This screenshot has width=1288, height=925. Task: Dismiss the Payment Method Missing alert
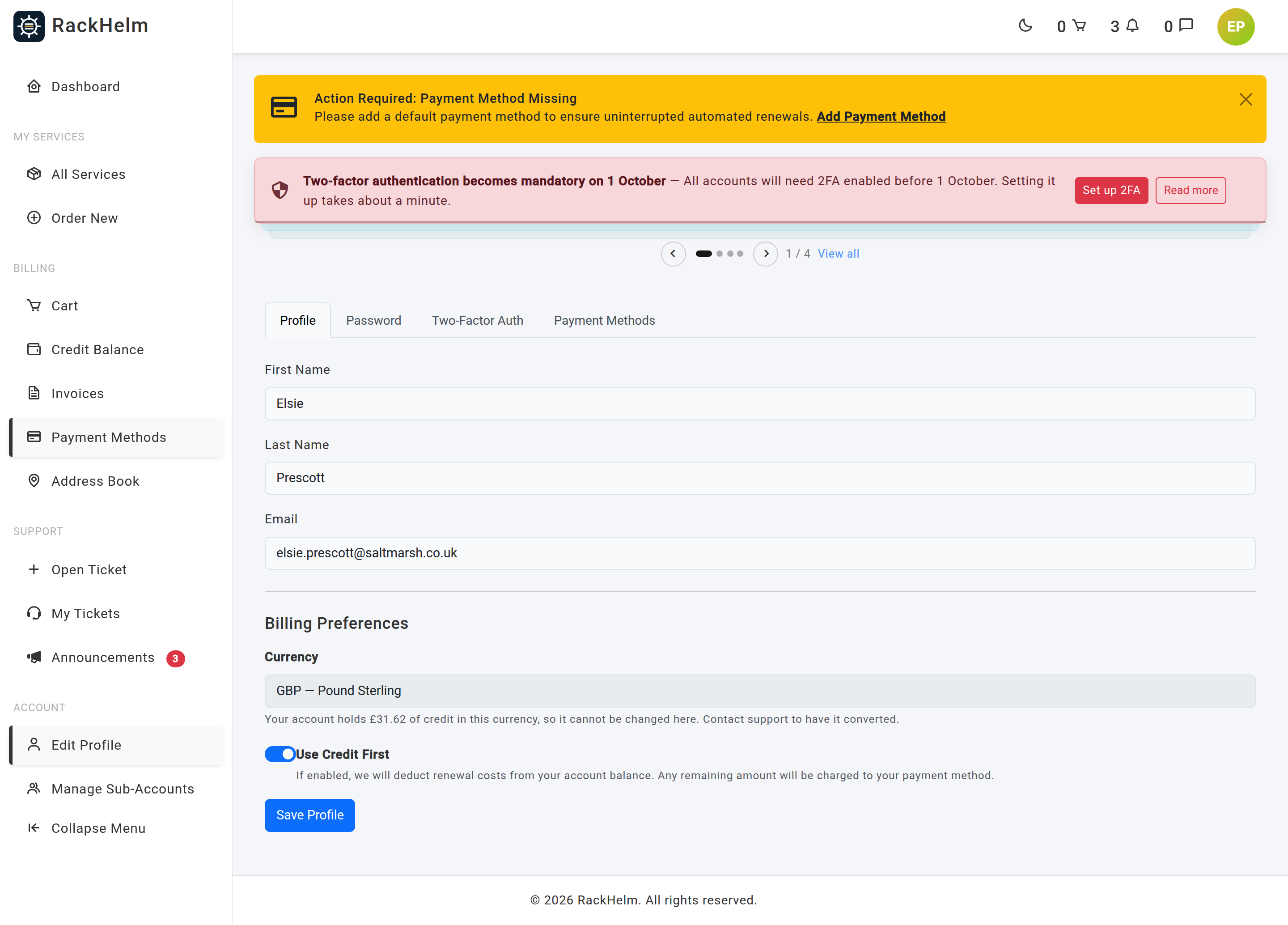pyautogui.click(x=1246, y=99)
